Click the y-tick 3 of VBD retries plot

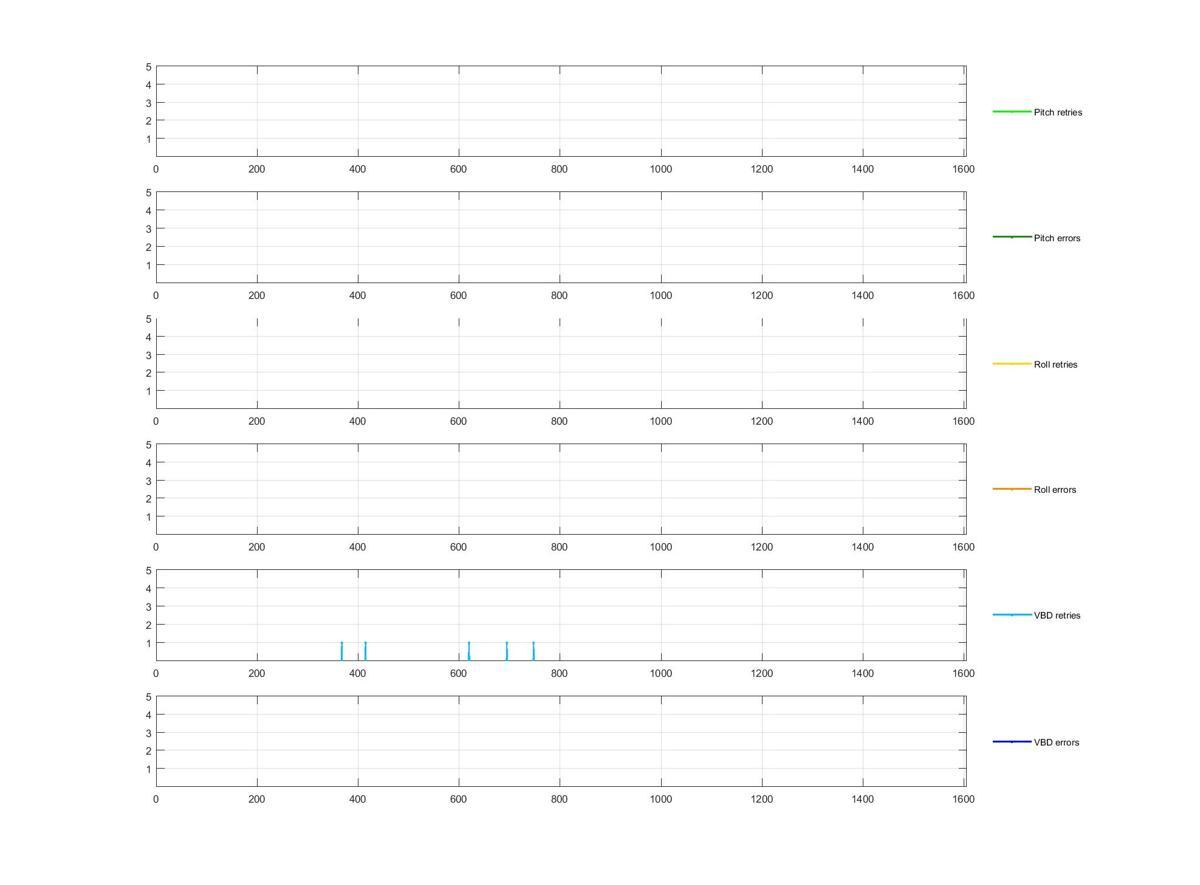click(x=149, y=607)
